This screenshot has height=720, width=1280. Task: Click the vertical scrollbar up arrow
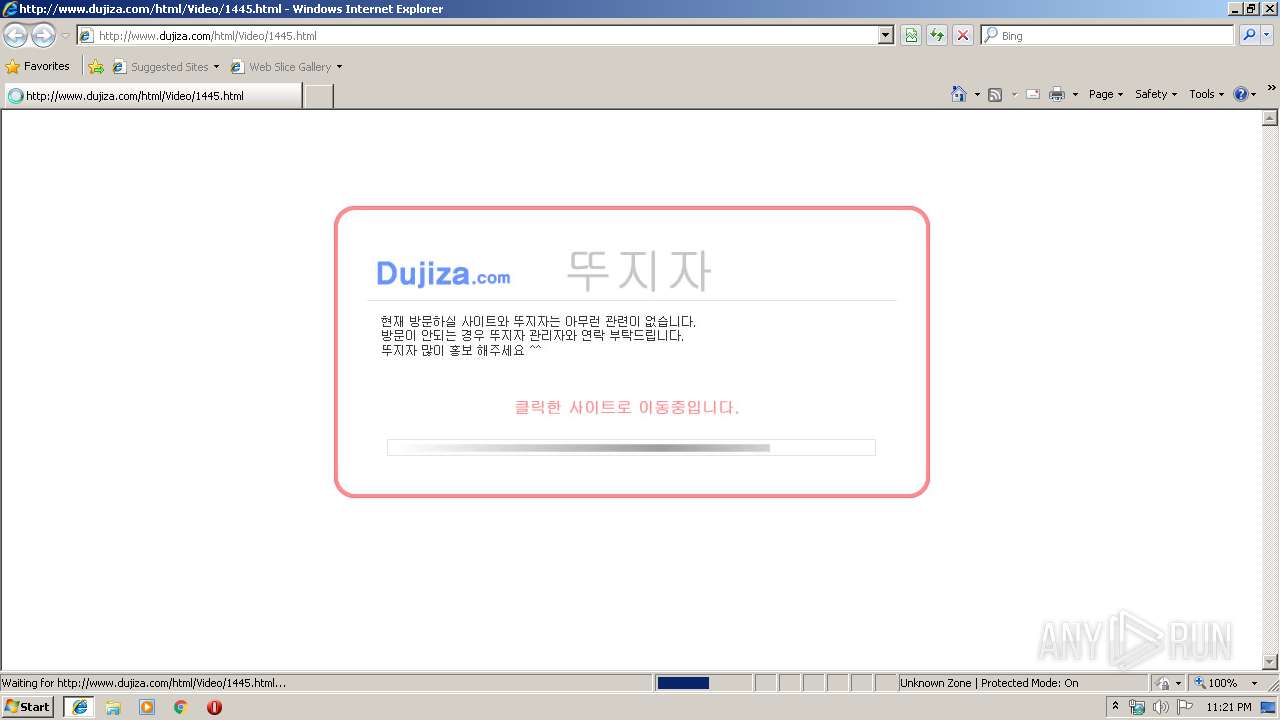[x=1270, y=118]
